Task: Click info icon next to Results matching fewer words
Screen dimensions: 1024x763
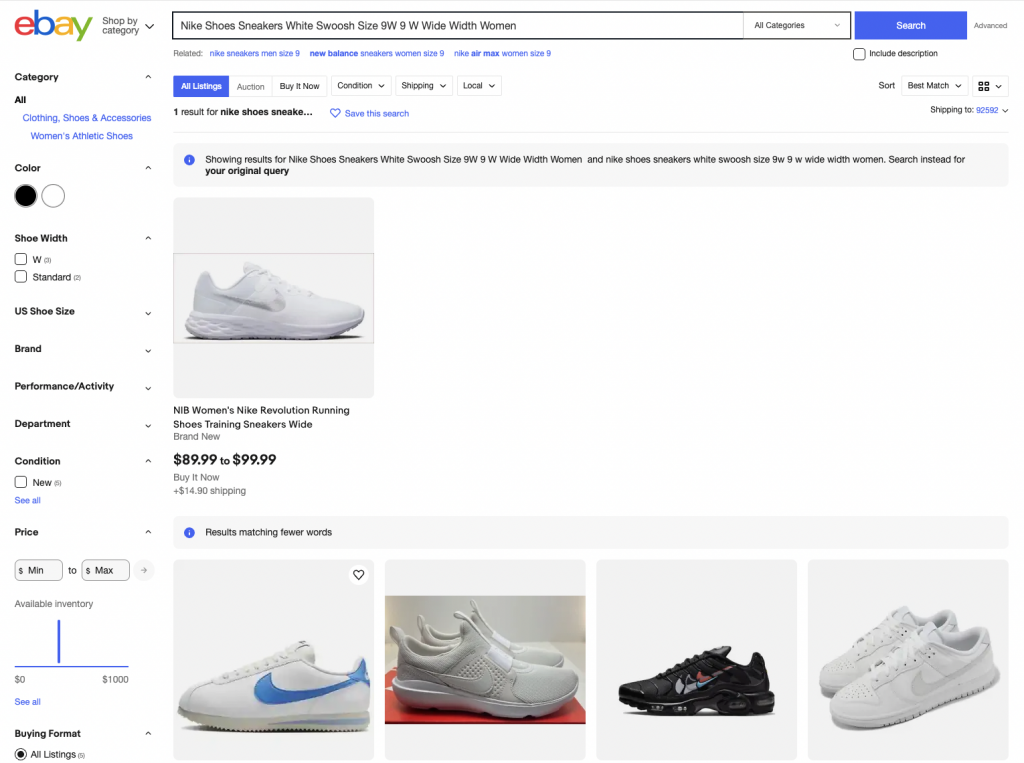Action: [189, 532]
